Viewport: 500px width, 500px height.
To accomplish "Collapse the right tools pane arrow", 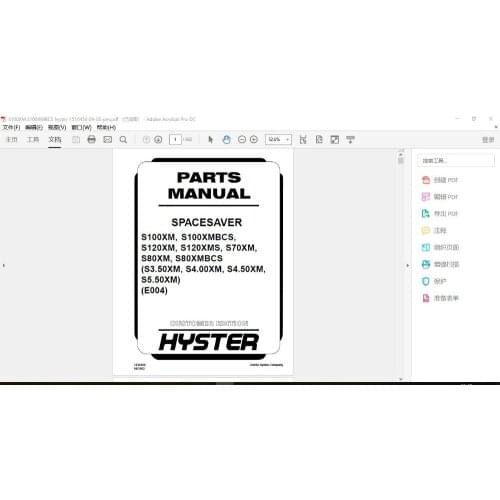I will pos(407,266).
